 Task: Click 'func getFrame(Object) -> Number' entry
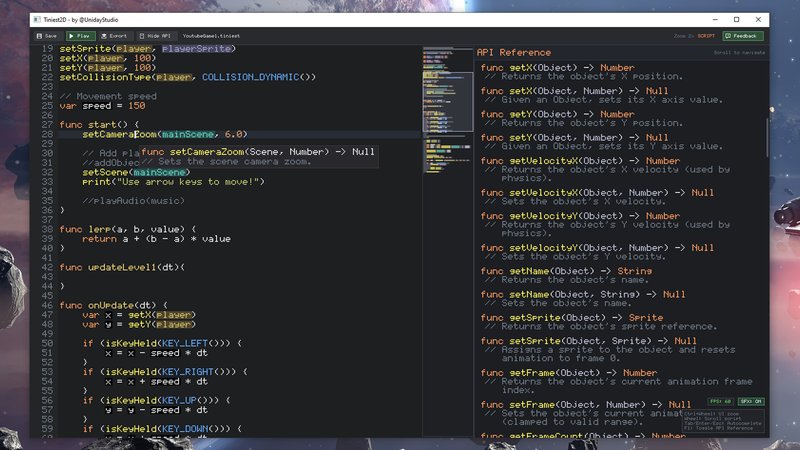(568, 373)
